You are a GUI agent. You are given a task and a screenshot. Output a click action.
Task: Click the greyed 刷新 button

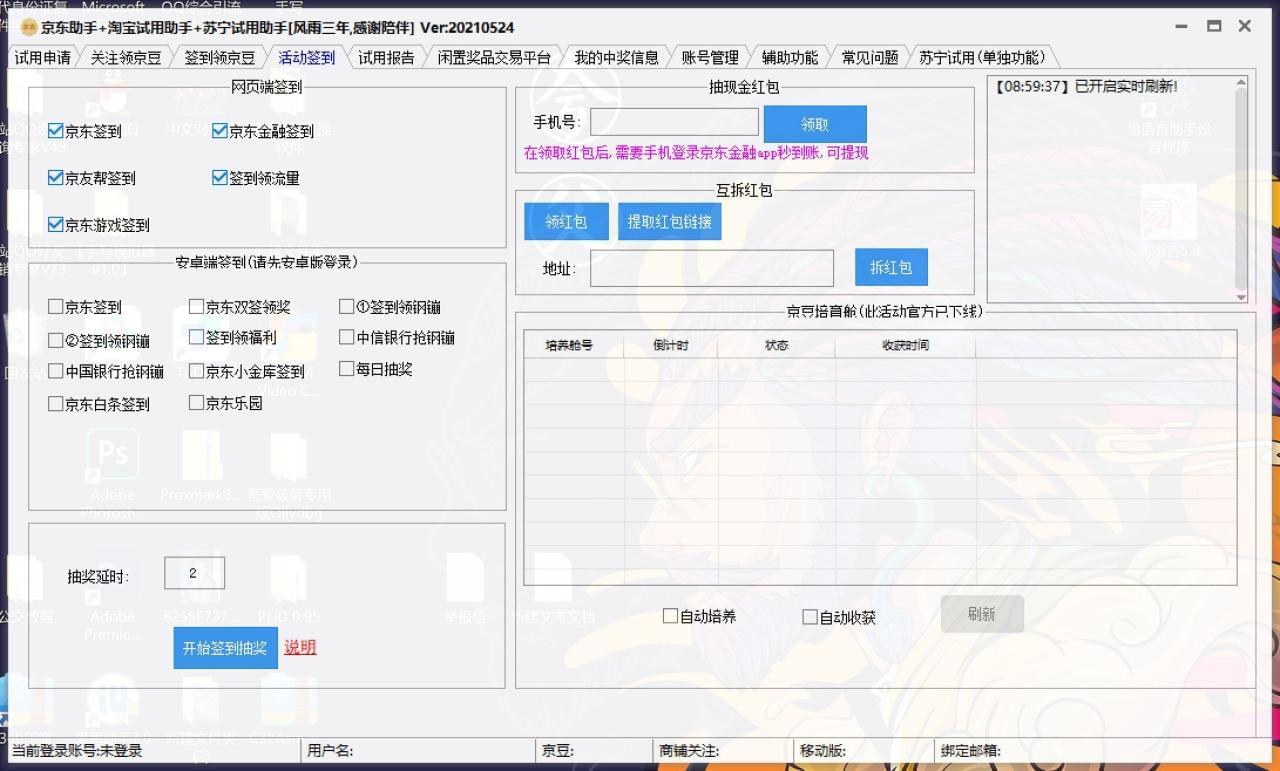(982, 614)
